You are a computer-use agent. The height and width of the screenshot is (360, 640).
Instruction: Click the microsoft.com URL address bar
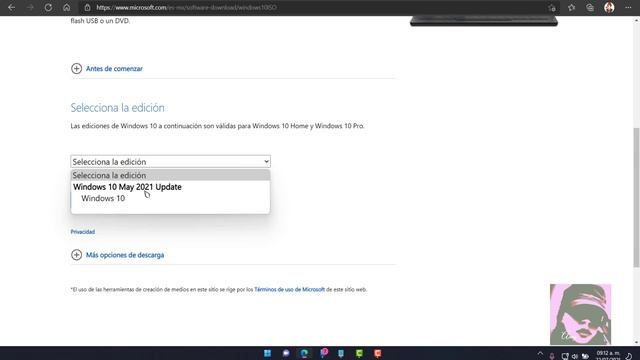(x=187, y=7)
